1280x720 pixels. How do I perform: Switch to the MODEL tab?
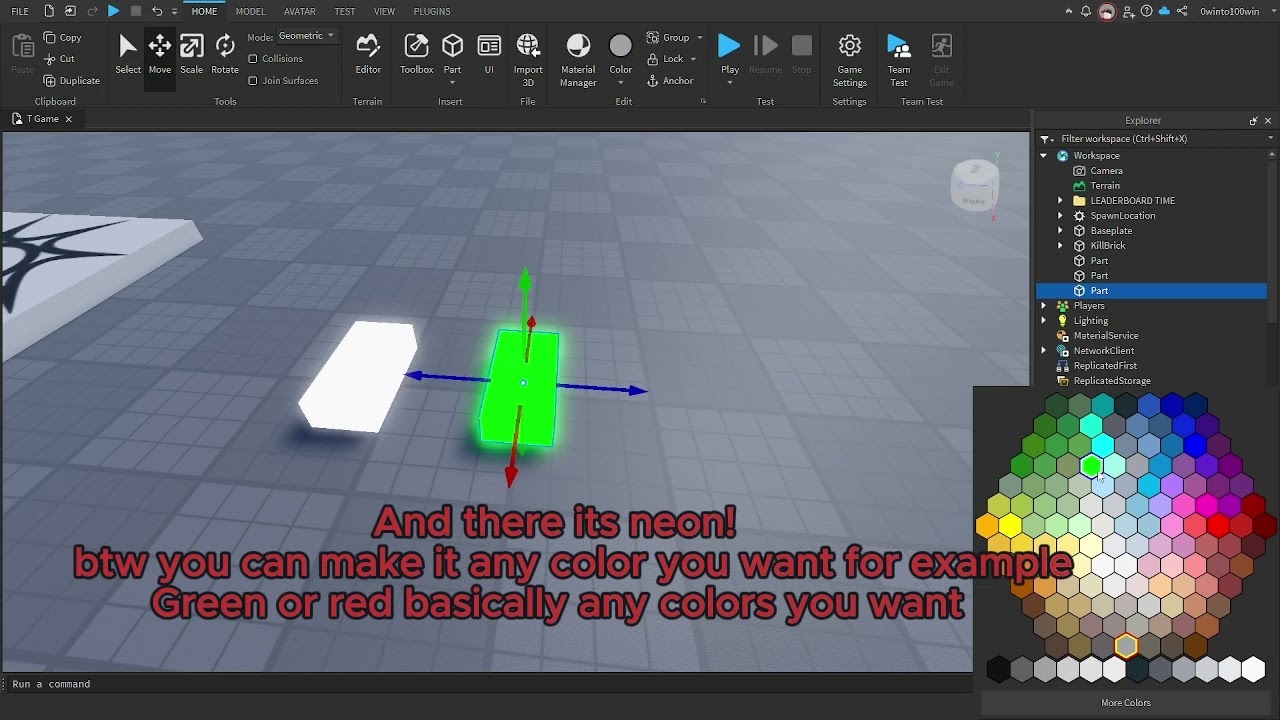(x=250, y=11)
